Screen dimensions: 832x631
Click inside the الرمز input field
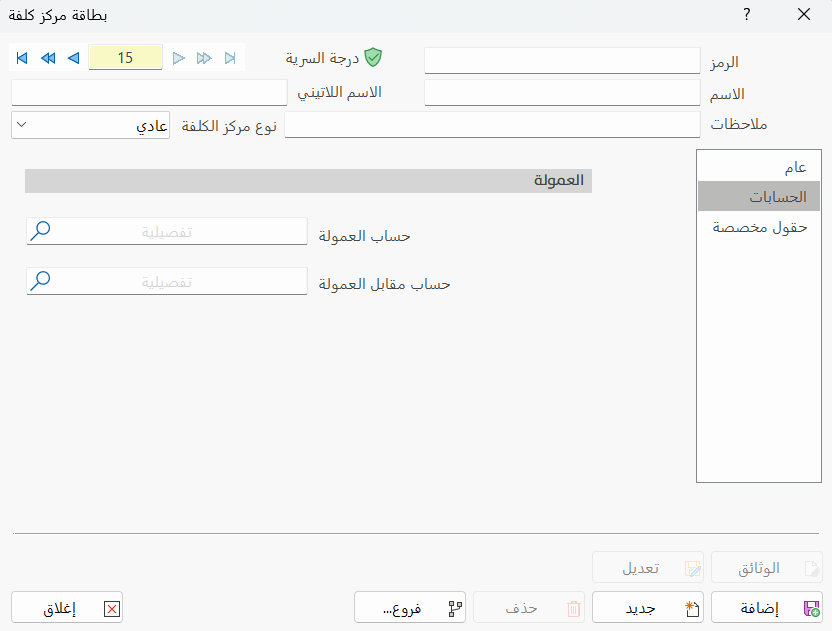[x=560, y=61]
